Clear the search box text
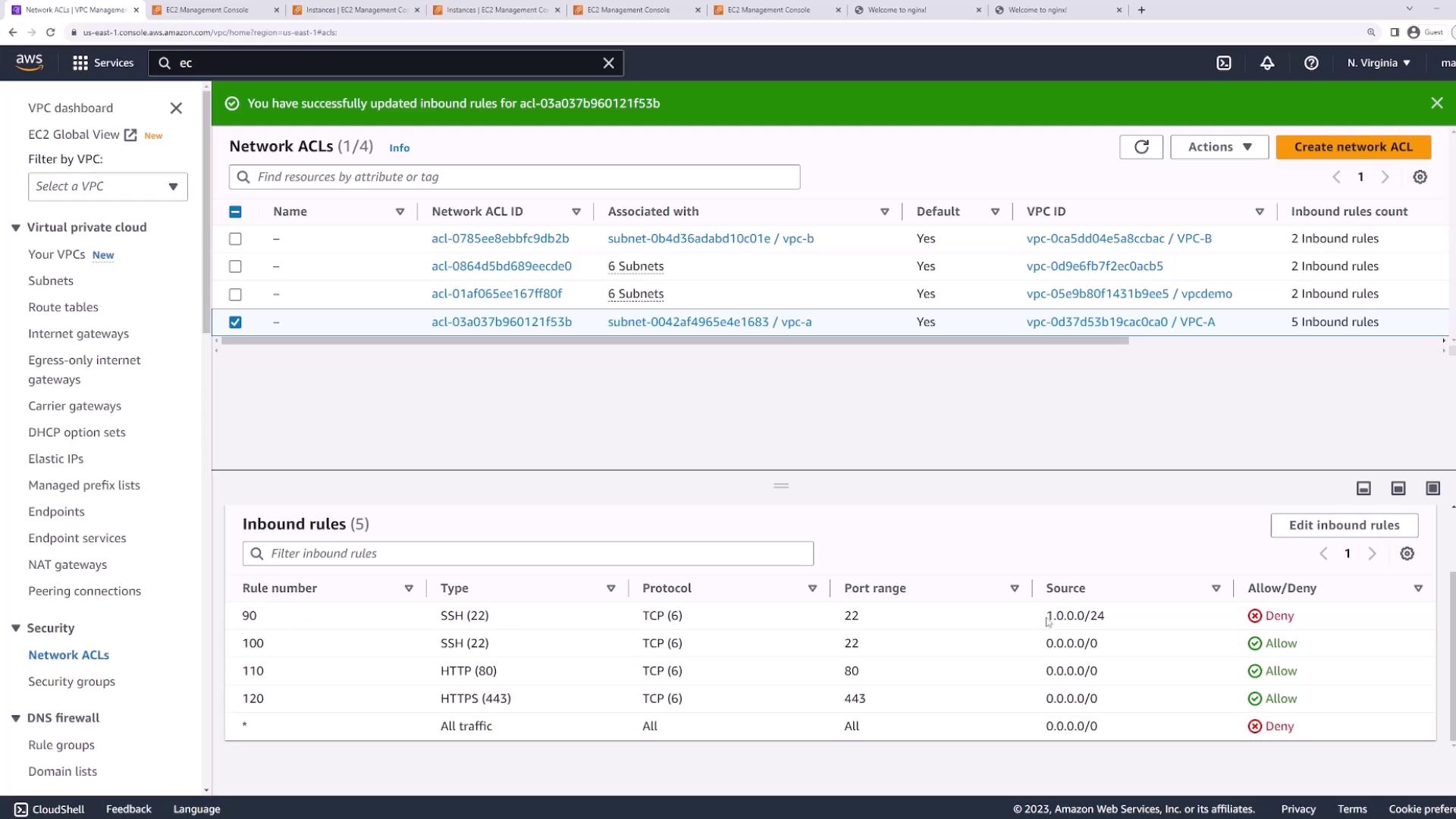 (x=608, y=63)
